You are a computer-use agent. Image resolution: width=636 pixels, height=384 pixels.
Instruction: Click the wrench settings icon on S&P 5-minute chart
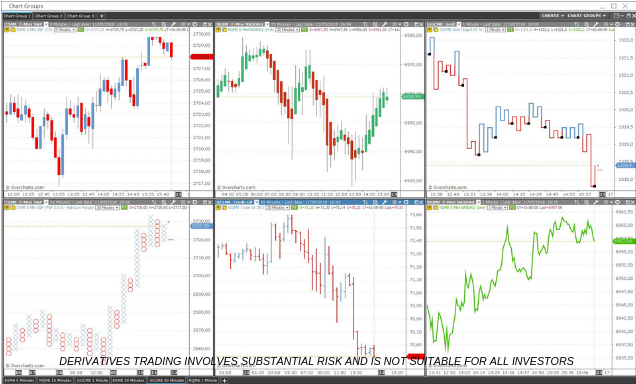(x=173, y=24)
